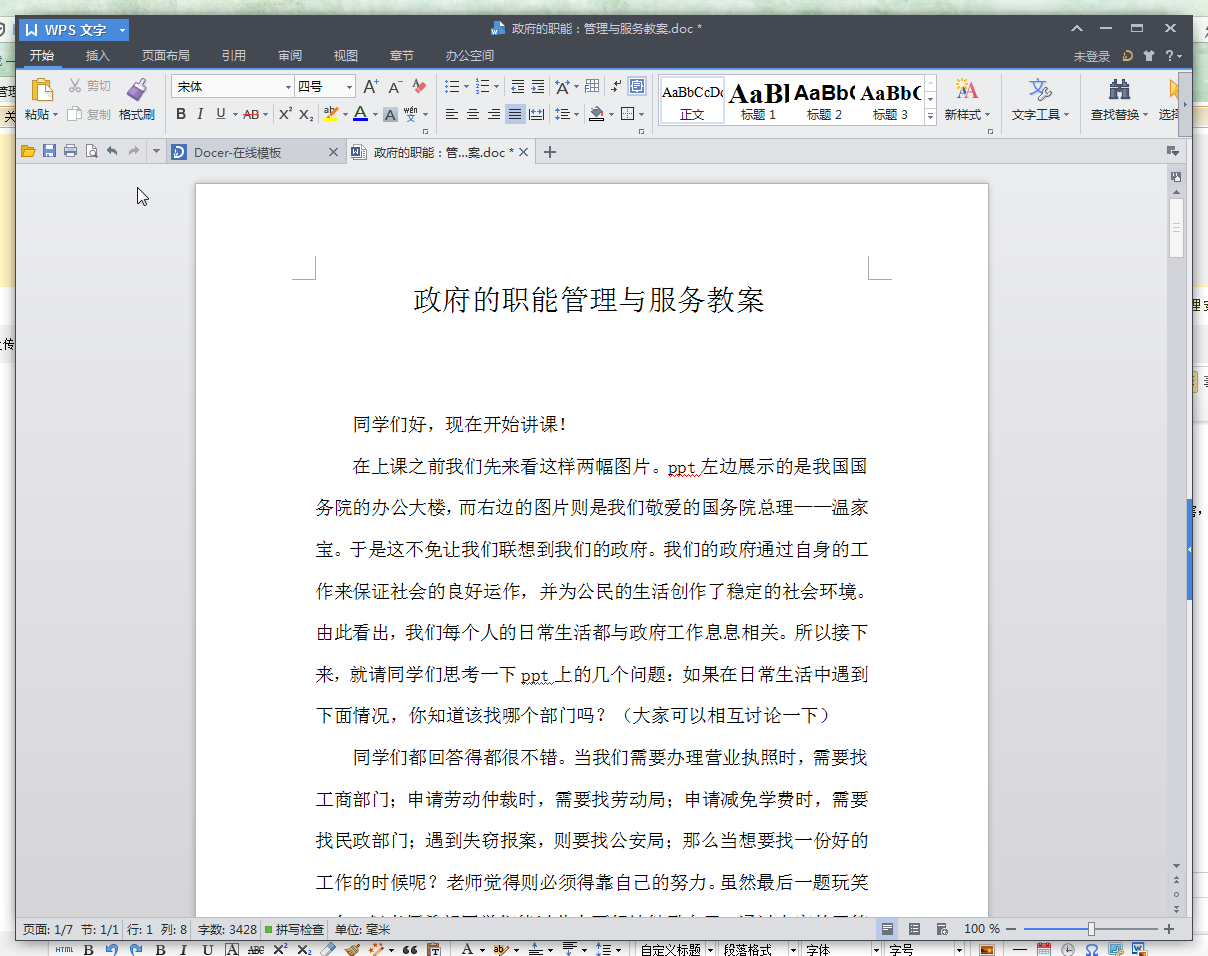Open 查找替换 find and replace
The width and height of the screenshot is (1208, 956).
pyautogui.click(x=1120, y=100)
